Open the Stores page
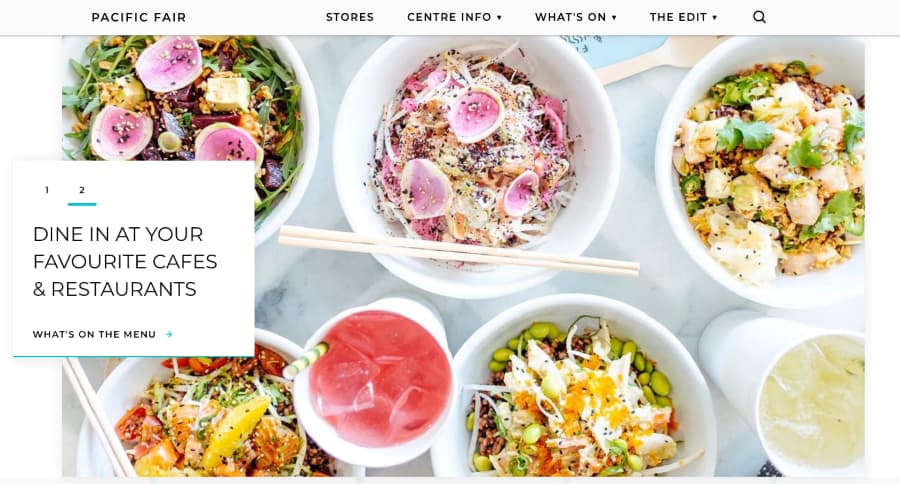The width and height of the screenshot is (900, 484). pos(350,17)
